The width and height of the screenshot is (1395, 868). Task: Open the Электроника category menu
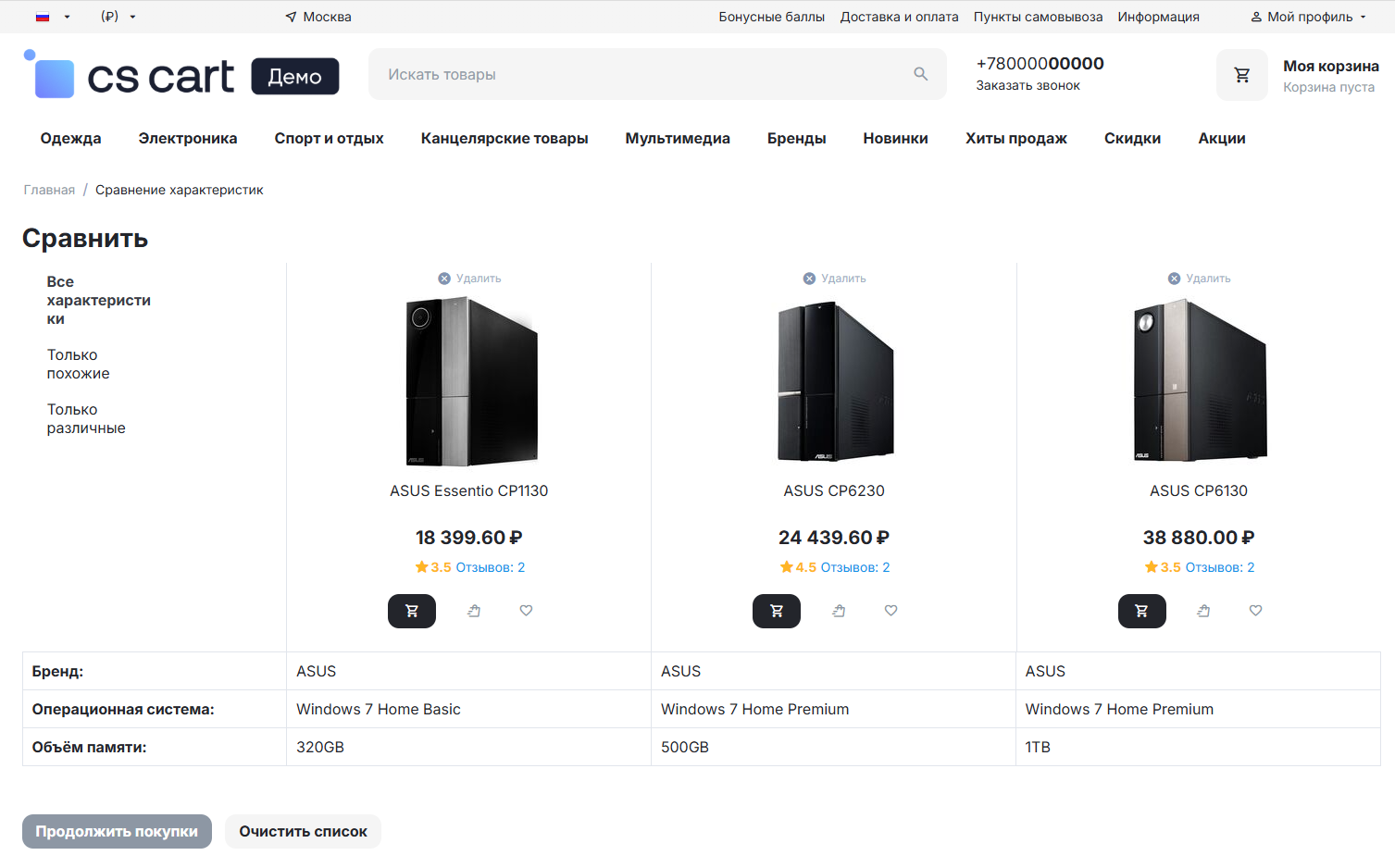coord(188,138)
